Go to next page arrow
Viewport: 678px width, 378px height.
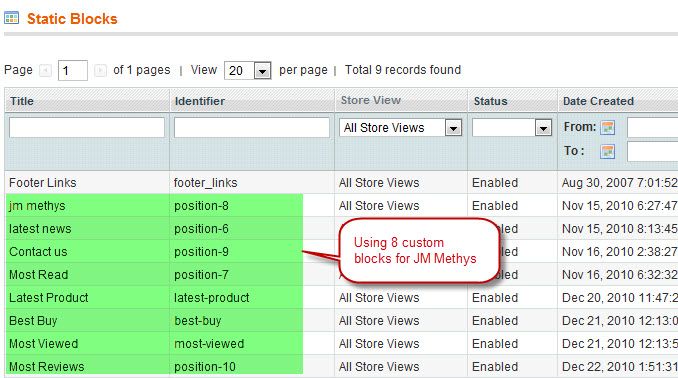coord(100,70)
